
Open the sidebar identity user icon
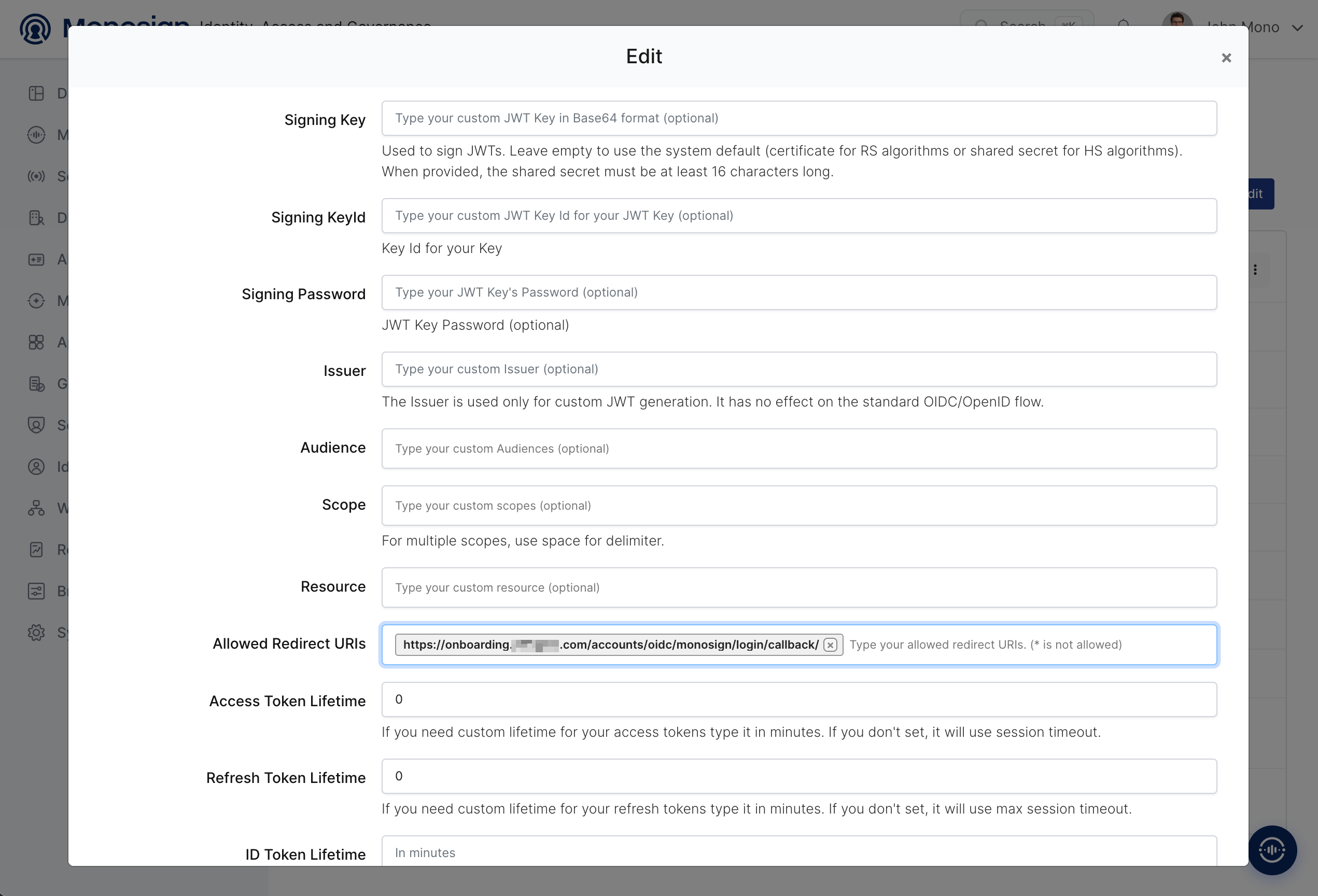(36, 467)
